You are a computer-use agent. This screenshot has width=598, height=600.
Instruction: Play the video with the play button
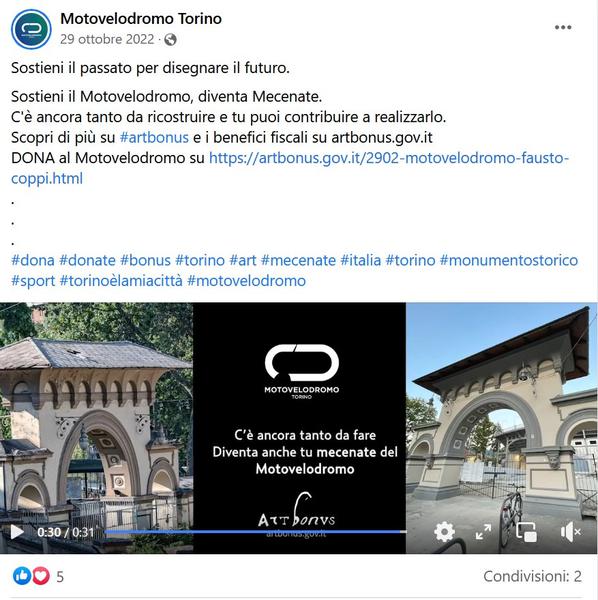16,532
